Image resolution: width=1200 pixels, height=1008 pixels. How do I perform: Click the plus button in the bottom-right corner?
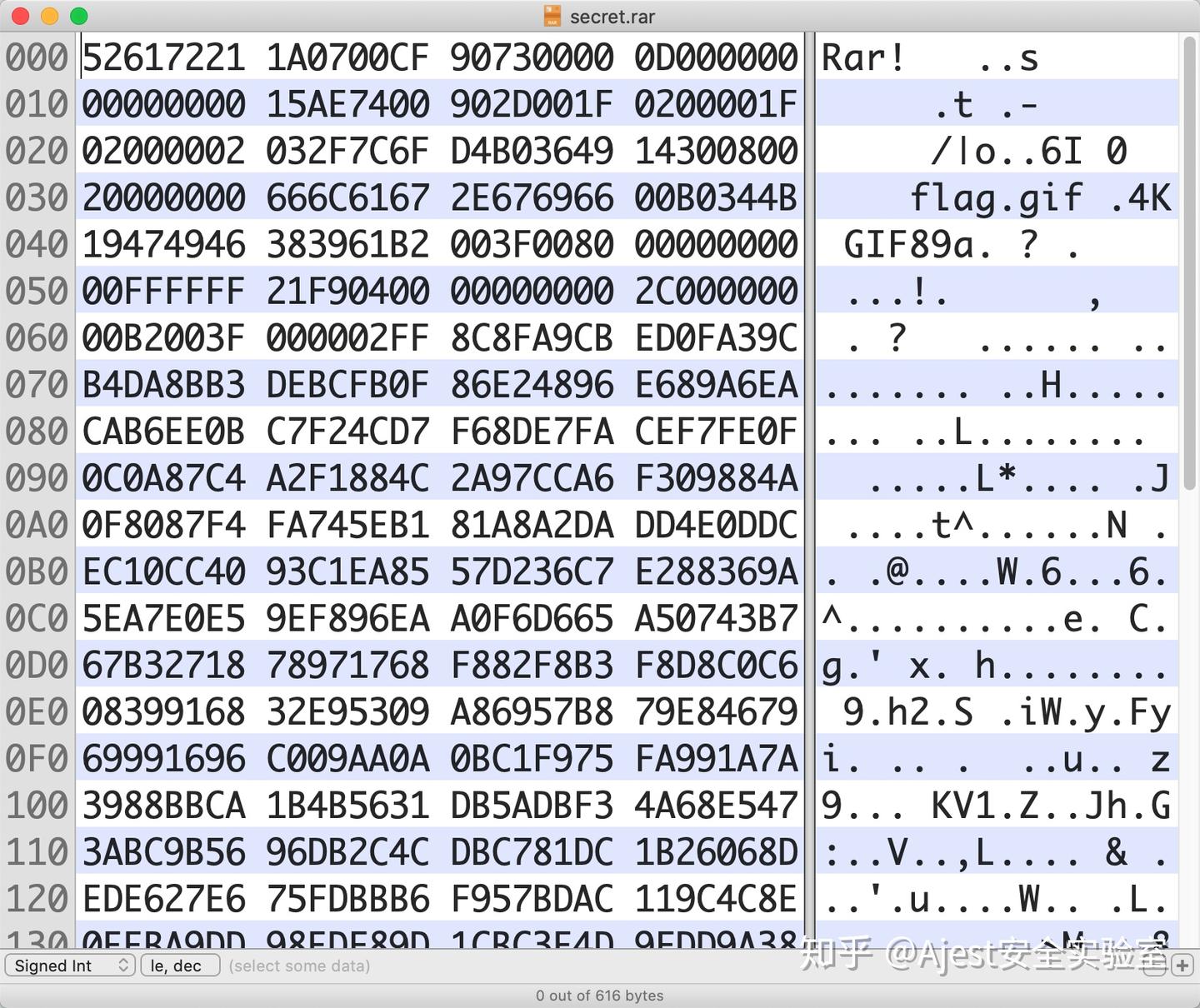pos(1182,966)
